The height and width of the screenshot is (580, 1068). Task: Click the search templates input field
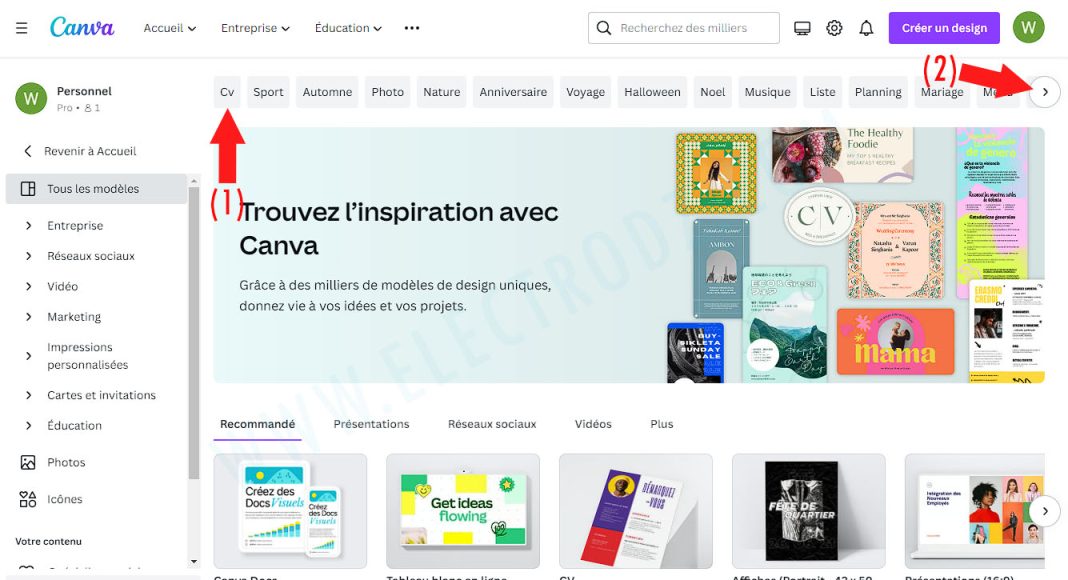[684, 28]
